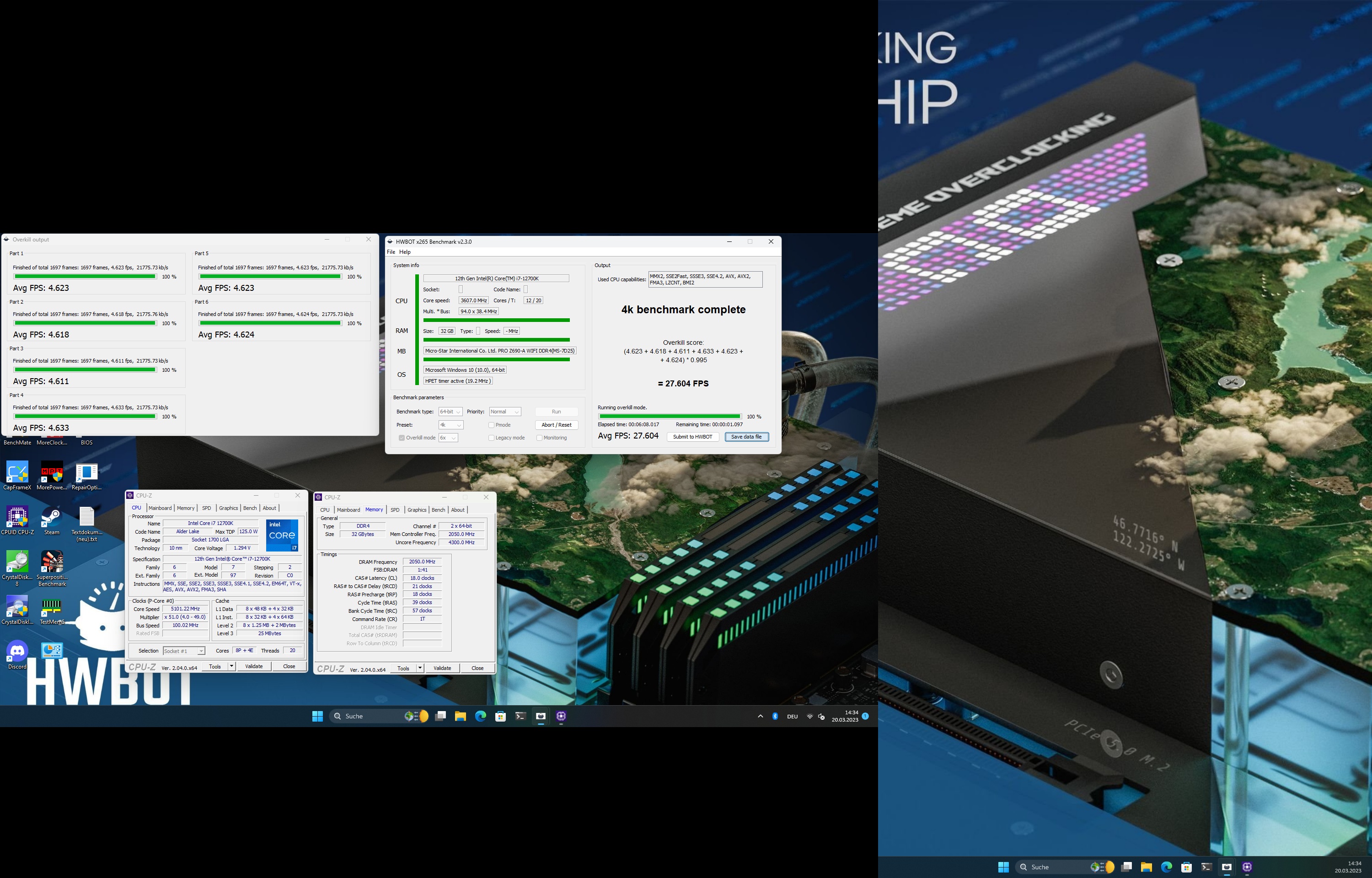Screen dimensions: 1372x878
Task: Open Microsoft Store on the taskbar under the CPU-Z windows
Action: [500, 716]
